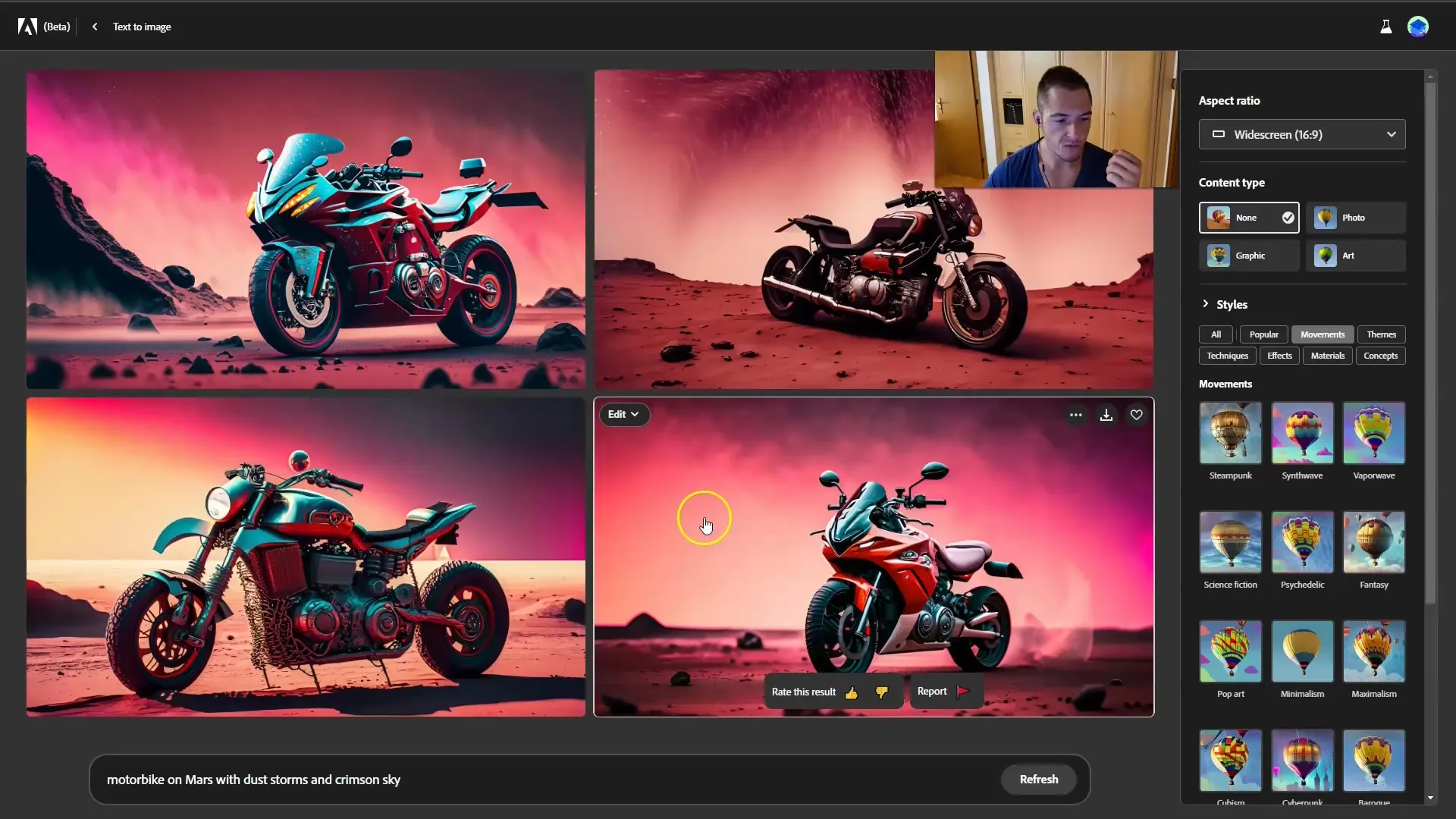Click the red Report flag icon

[x=963, y=691]
